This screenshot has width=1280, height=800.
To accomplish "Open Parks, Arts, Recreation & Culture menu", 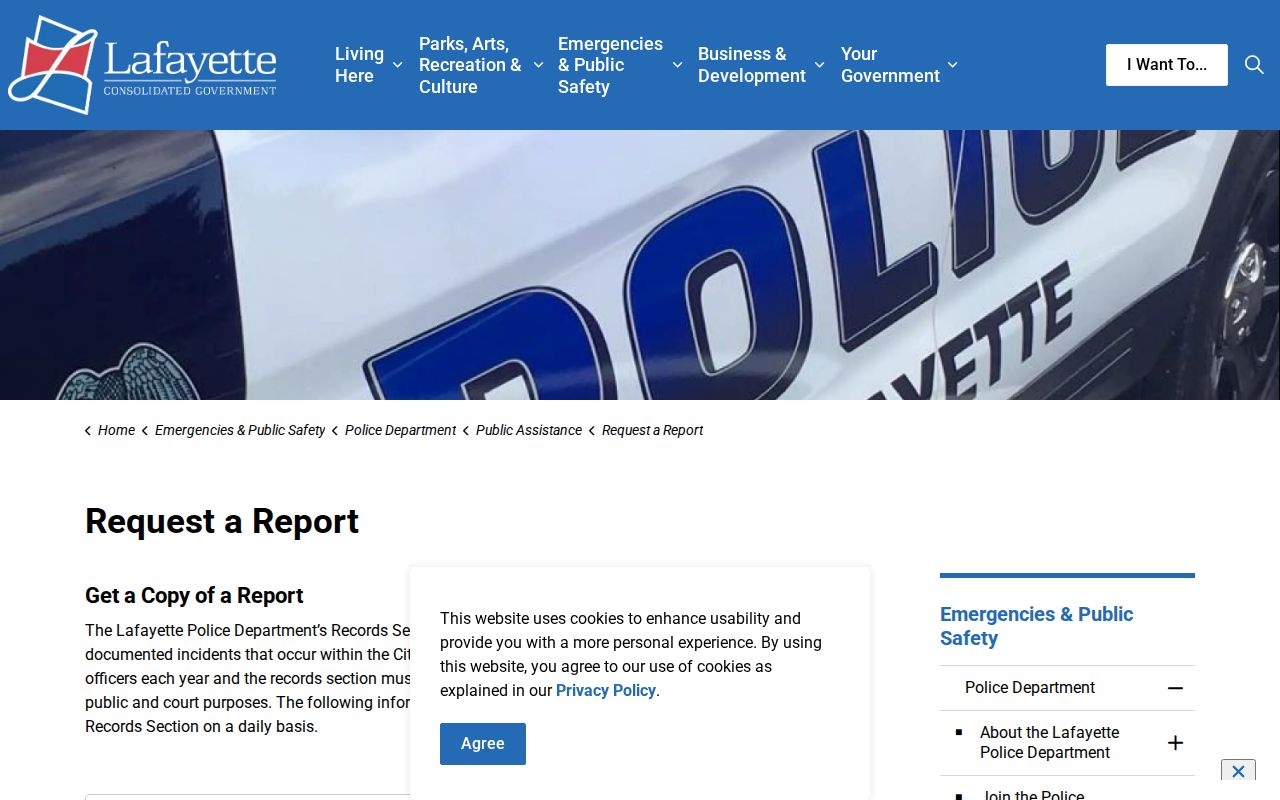I will tap(470, 65).
